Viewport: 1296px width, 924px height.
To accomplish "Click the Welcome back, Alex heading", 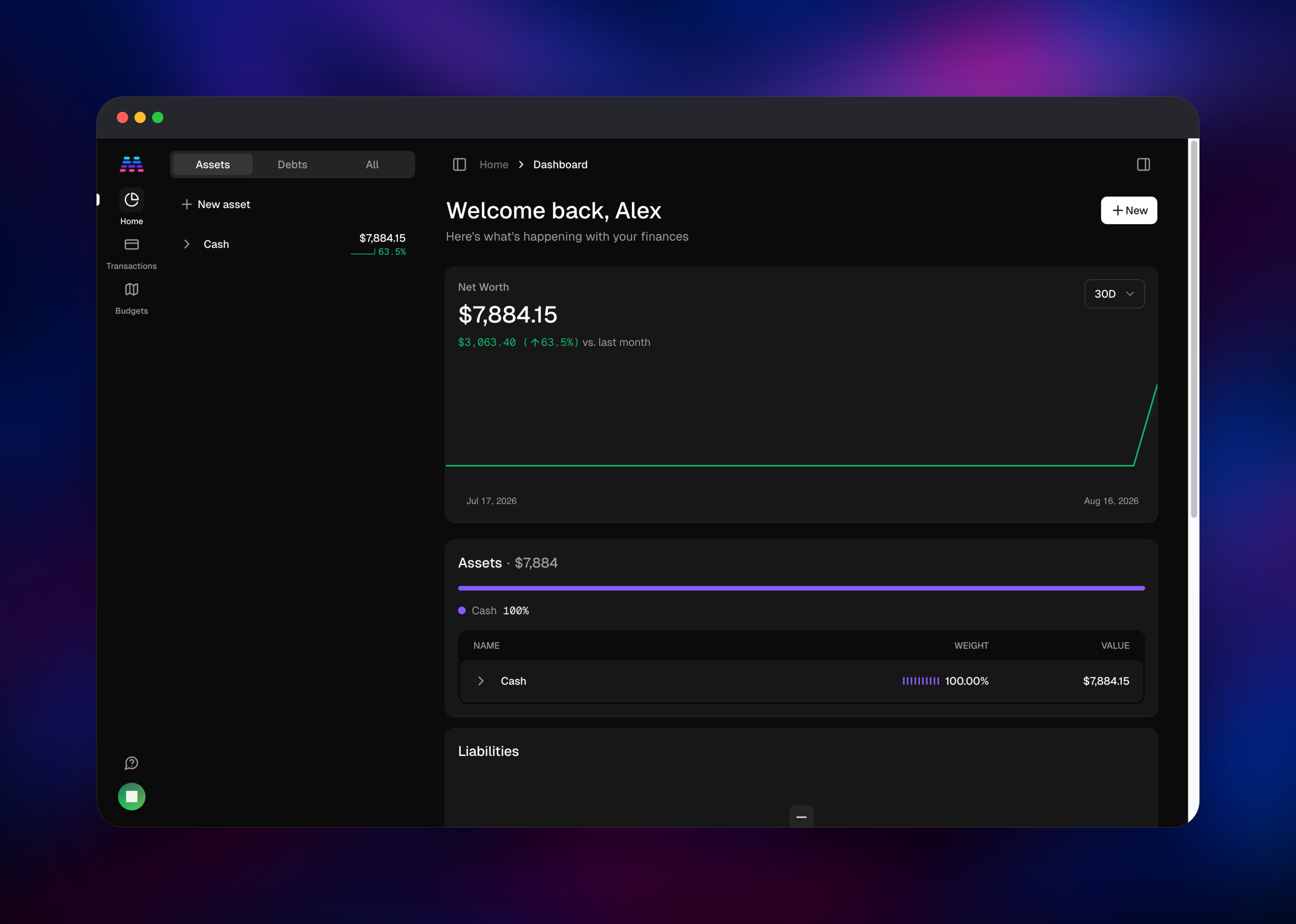I will pos(554,211).
